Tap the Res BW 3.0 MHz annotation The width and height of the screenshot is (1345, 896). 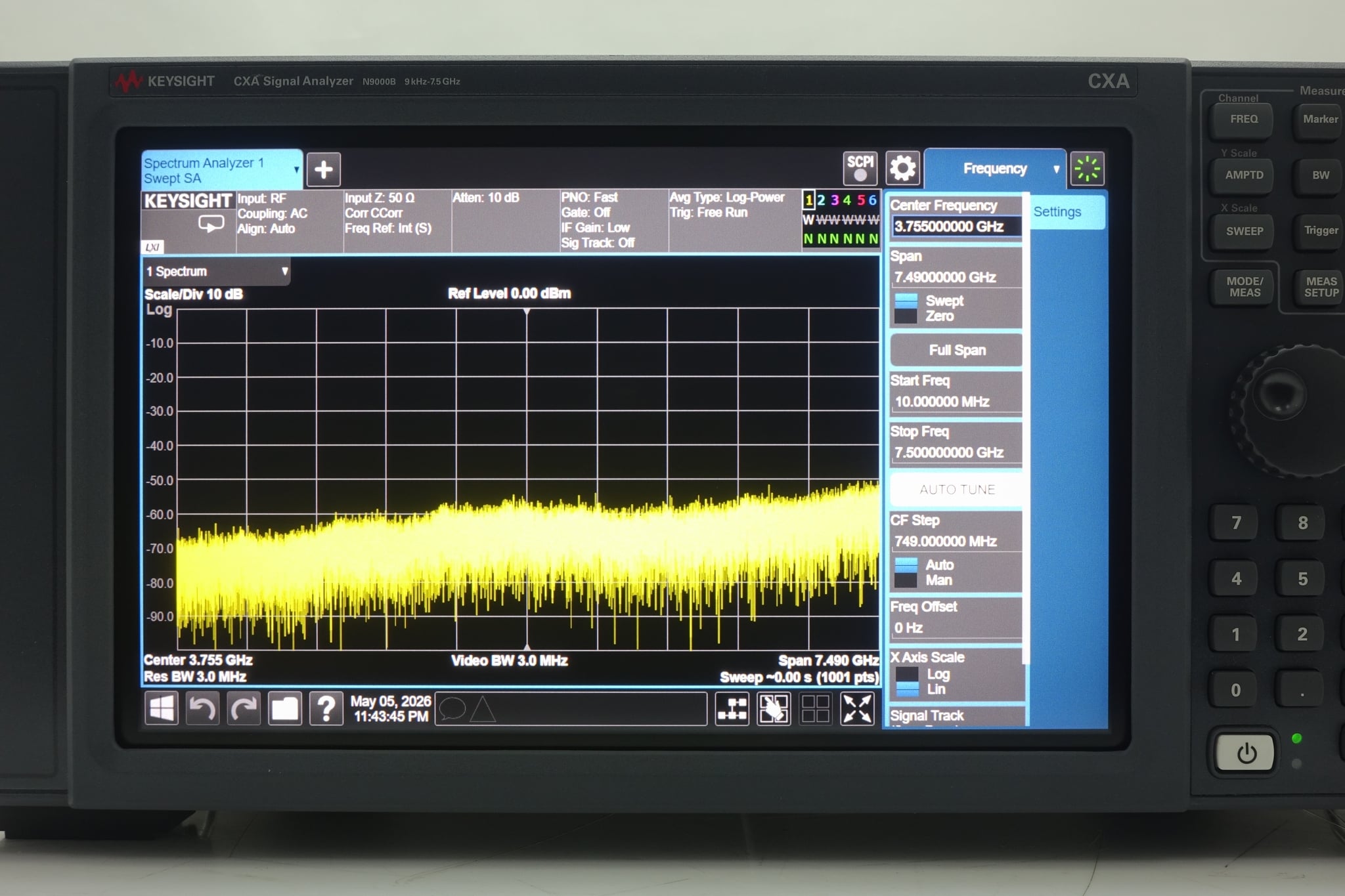click(195, 677)
